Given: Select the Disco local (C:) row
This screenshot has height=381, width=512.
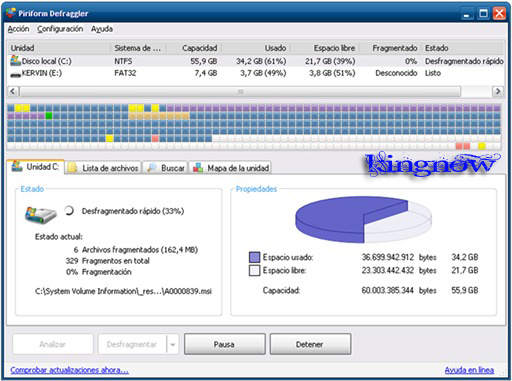Looking at the screenshot, I should 256,61.
